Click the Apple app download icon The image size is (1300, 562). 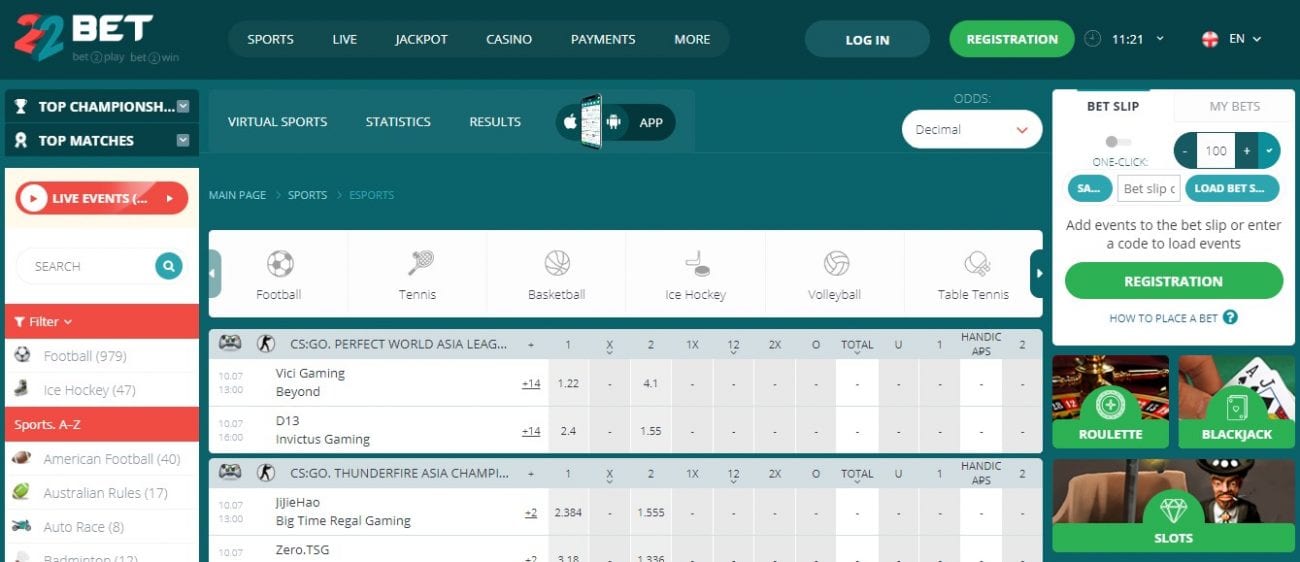pyautogui.click(x=570, y=122)
